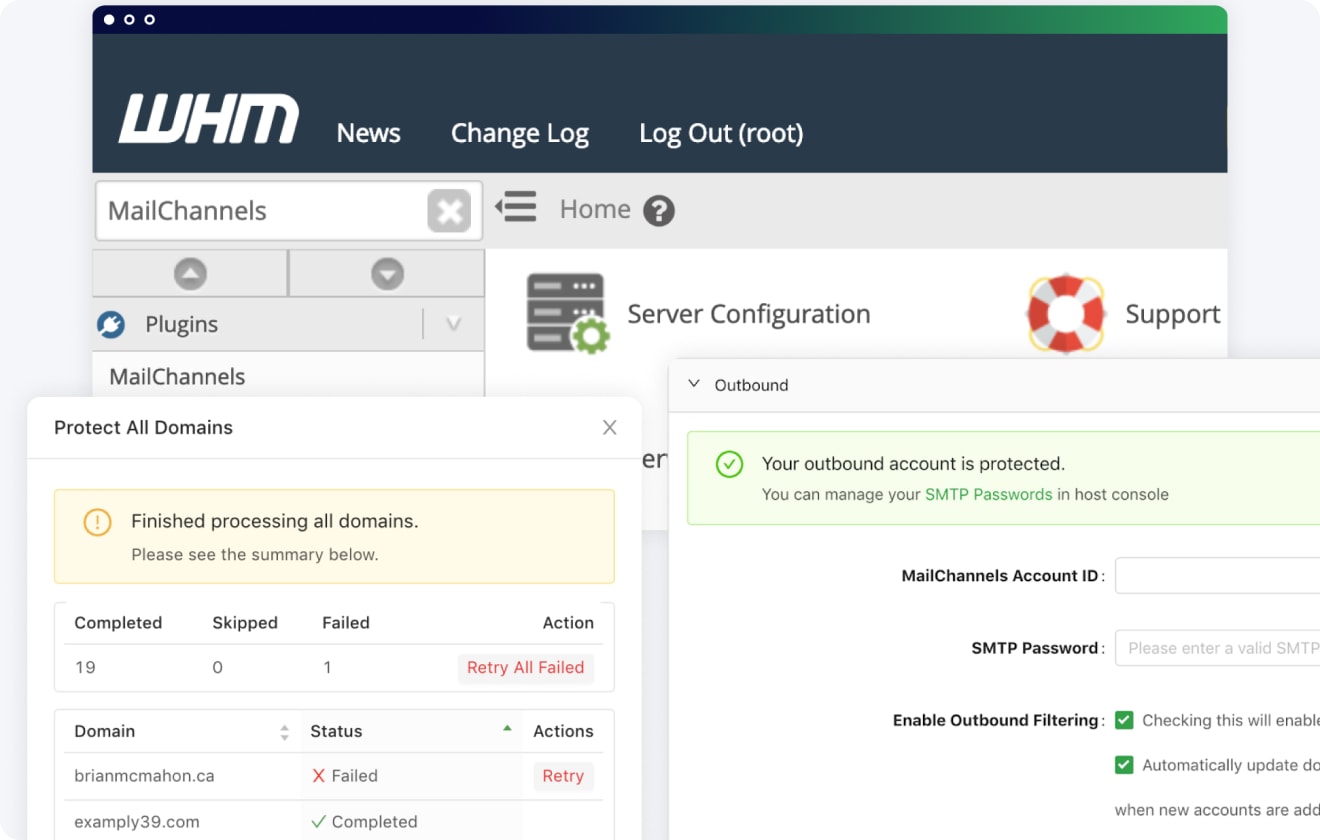Sort table by Status column arrow

[507, 728]
